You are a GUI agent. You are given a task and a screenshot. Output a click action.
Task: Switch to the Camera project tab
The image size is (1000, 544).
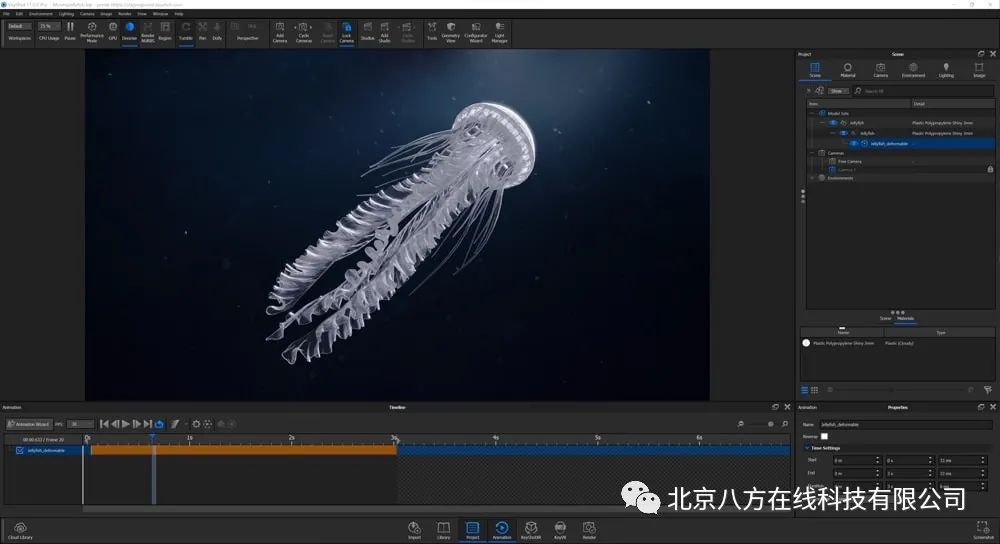881,70
